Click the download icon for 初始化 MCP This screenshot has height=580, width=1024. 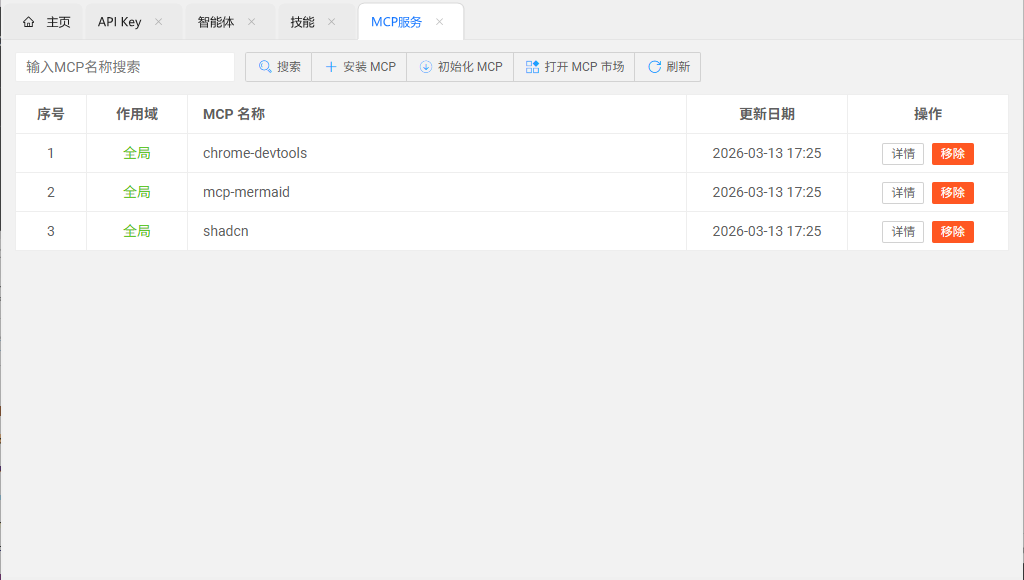click(426, 67)
